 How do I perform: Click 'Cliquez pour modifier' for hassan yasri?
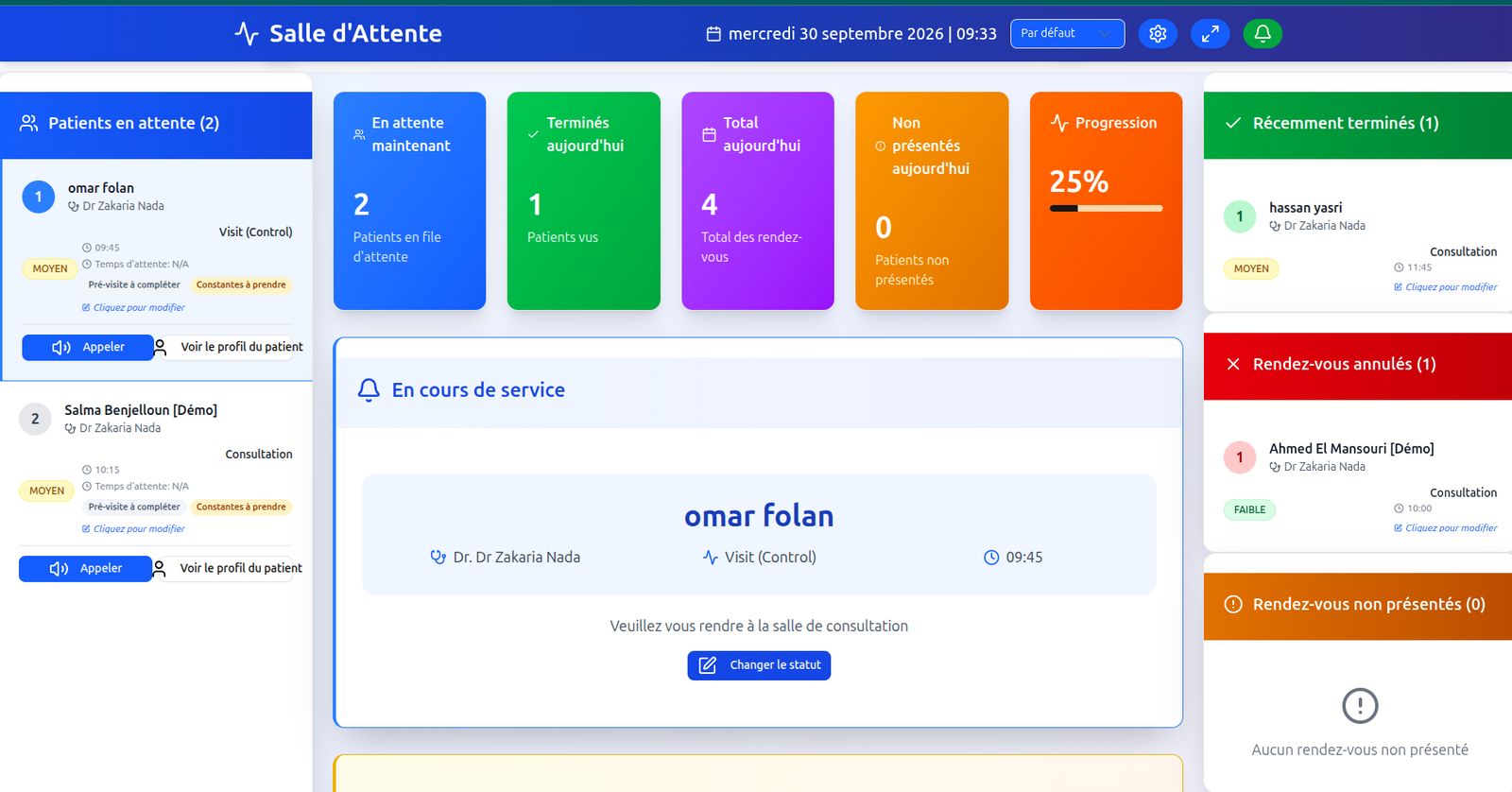click(x=1446, y=287)
